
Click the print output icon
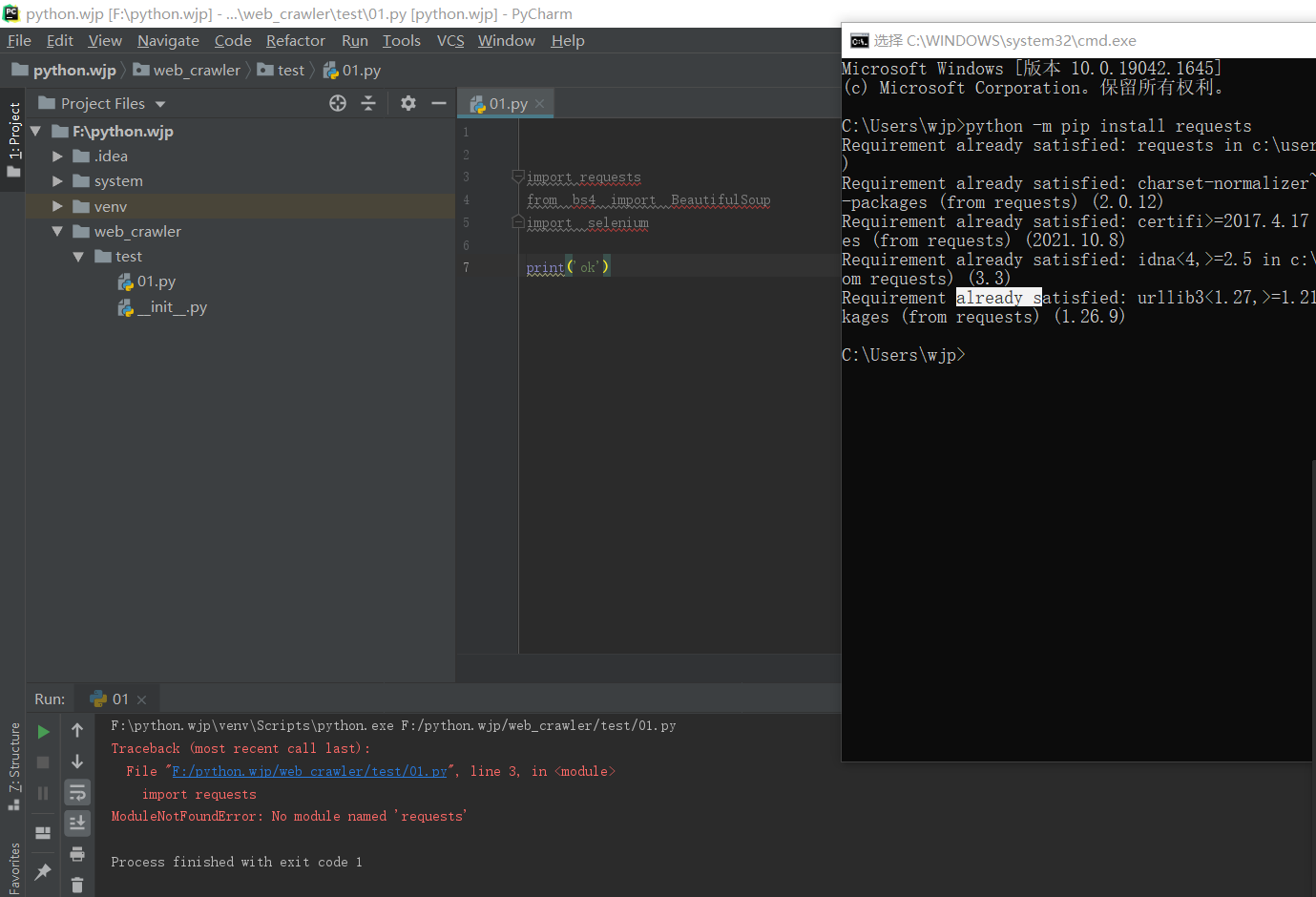[x=77, y=854]
